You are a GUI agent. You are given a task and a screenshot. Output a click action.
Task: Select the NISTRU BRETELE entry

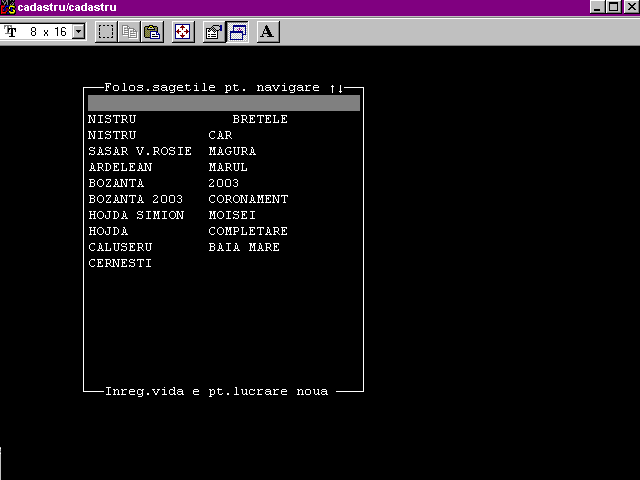(188, 119)
